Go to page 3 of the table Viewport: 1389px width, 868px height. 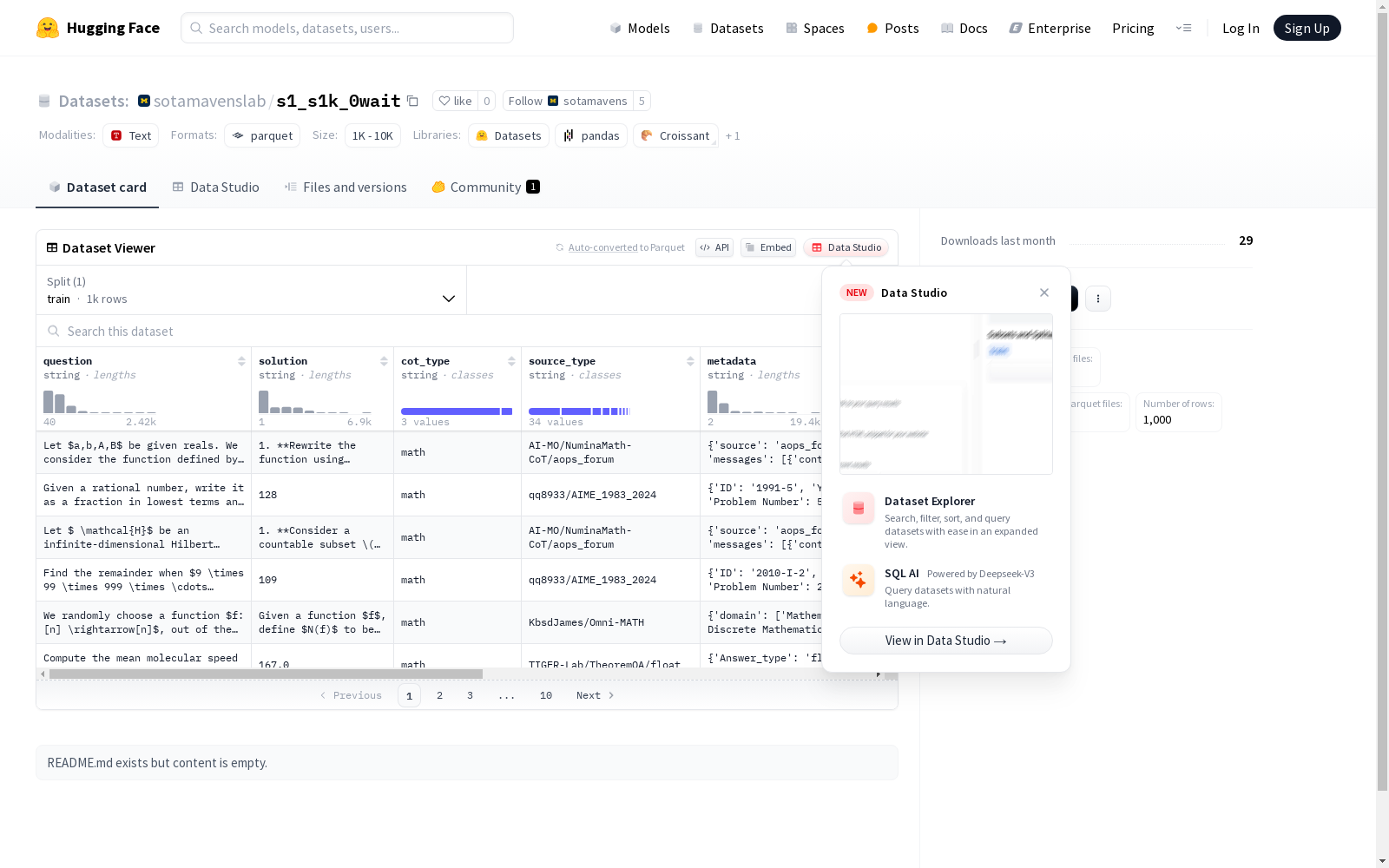coord(471,695)
